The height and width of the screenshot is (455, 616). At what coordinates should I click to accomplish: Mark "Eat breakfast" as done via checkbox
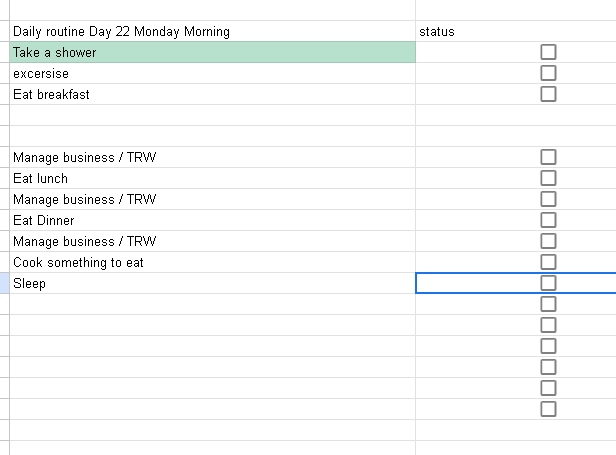click(548, 94)
